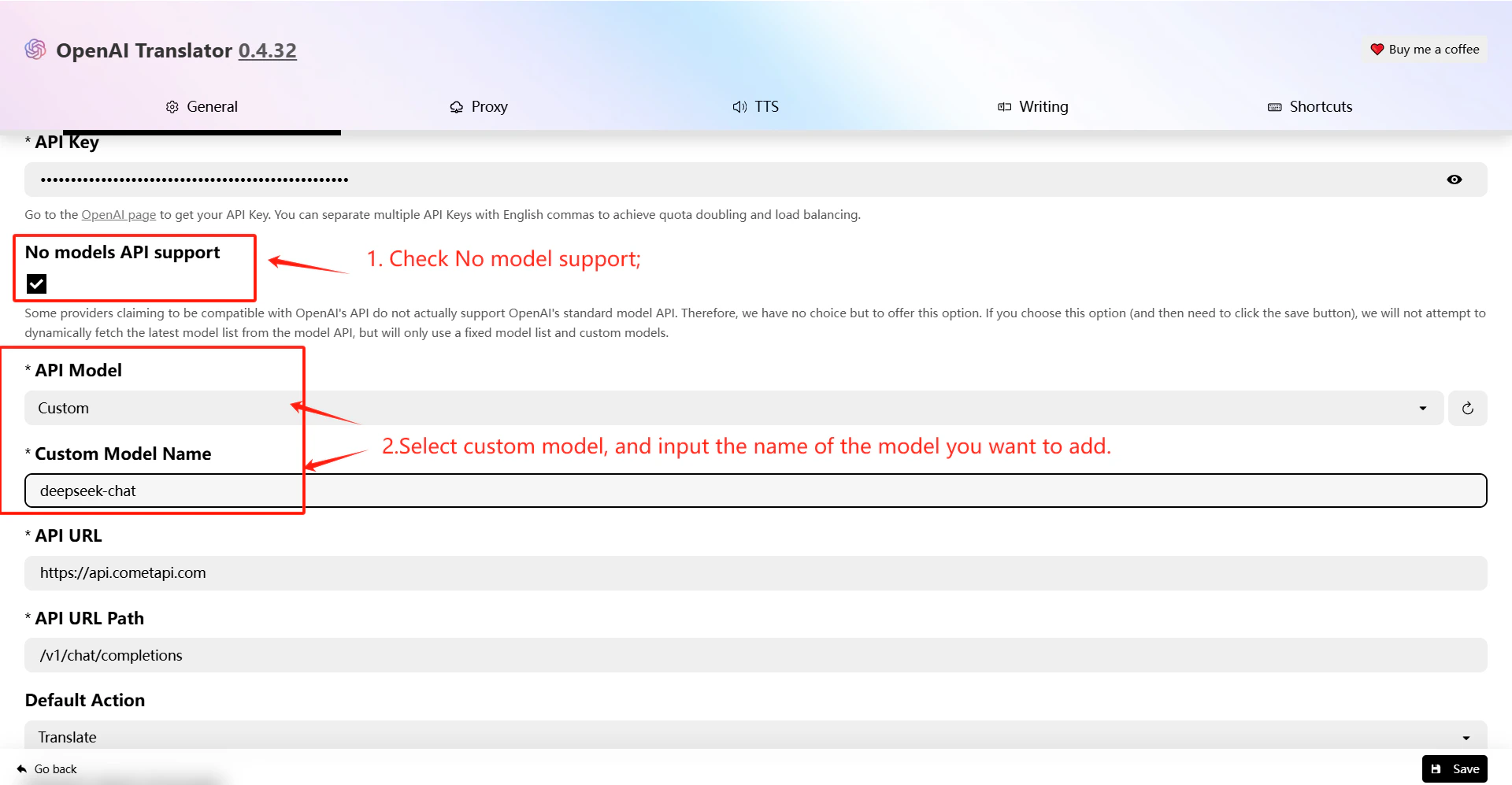Click the OpenAI logo in the header
Viewport: 1512px width, 785px height.
click(x=35, y=50)
